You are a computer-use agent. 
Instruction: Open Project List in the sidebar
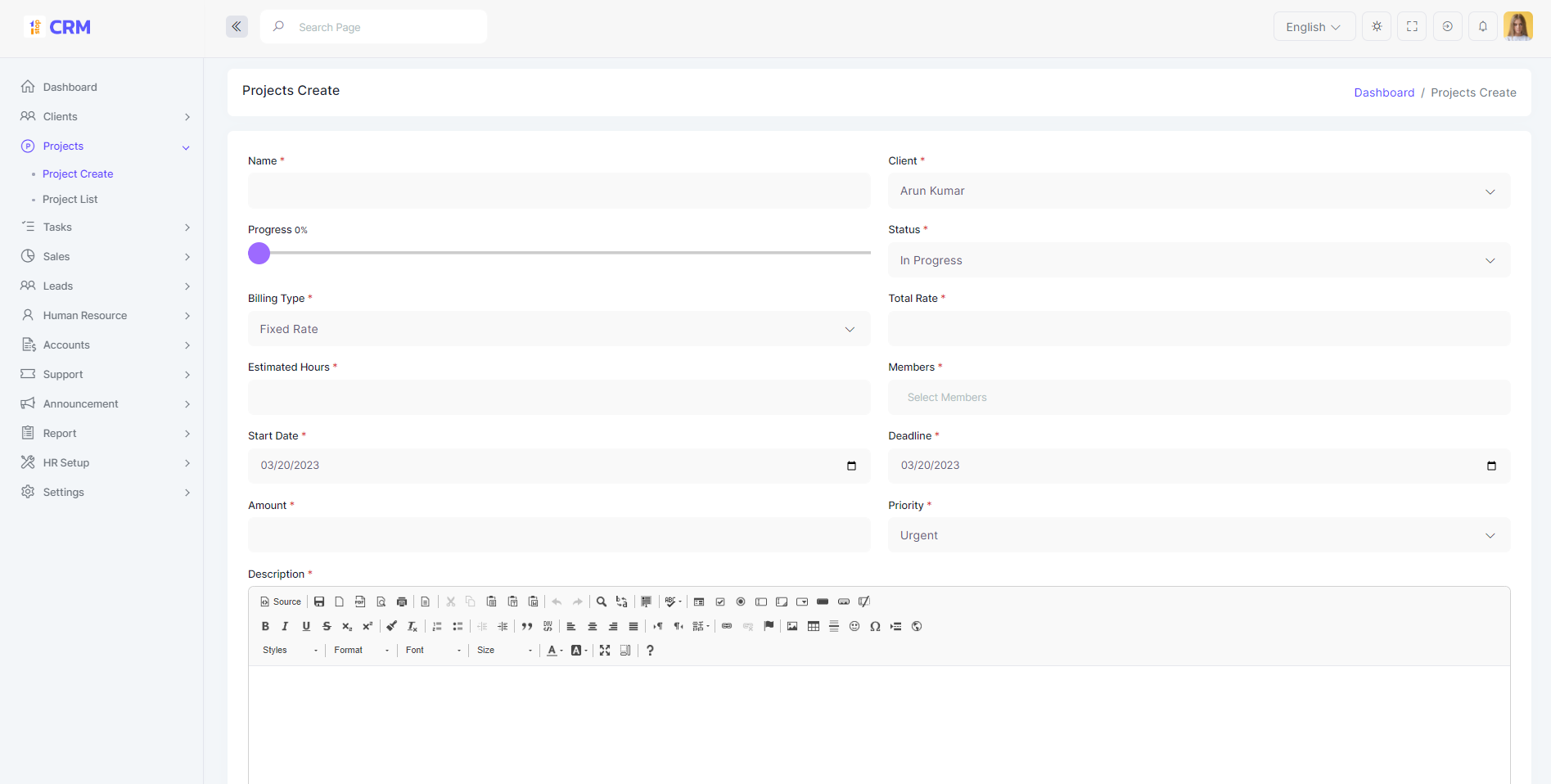[x=70, y=200]
